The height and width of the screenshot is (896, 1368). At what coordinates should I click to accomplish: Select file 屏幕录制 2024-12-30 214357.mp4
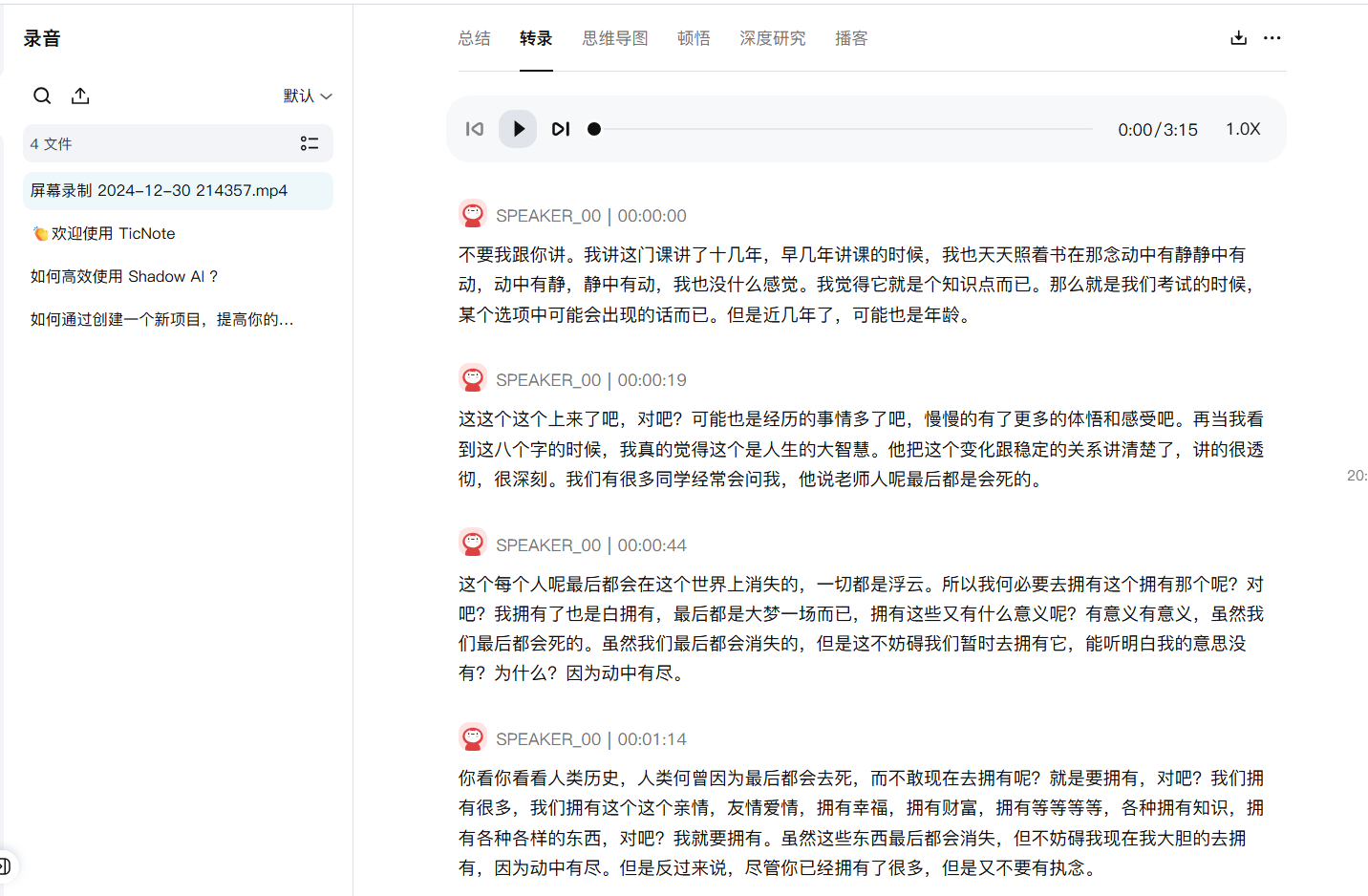pyautogui.click(x=178, y=190)
